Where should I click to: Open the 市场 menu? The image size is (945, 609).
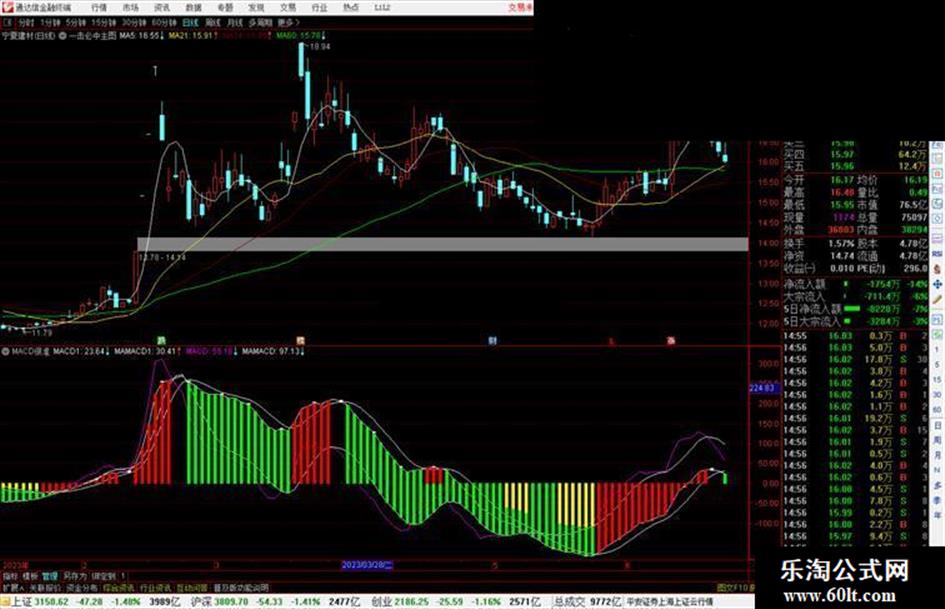(130, 8)
